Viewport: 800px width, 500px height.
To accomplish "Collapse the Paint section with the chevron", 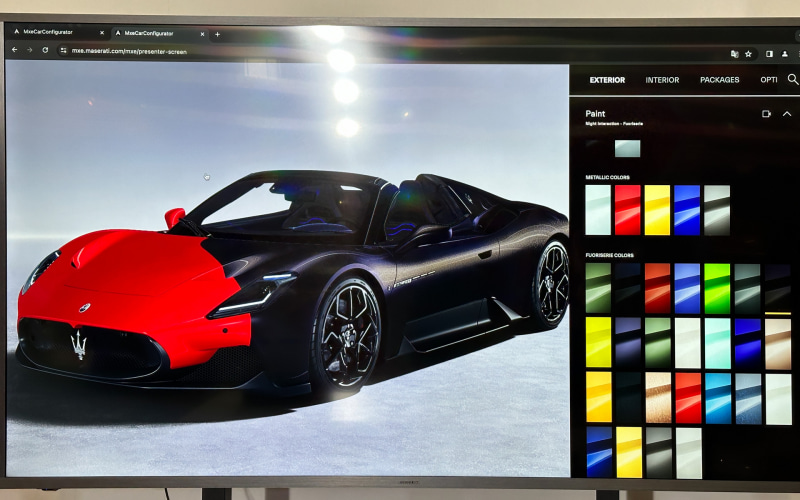I will (x=787, y=114).
